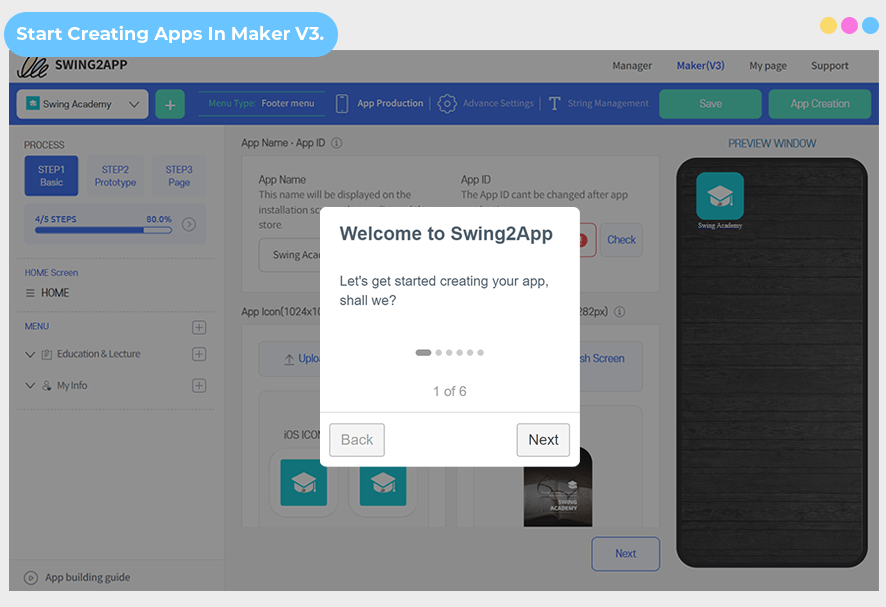
Task: Click the App Production phone icon
Action: click(x=342, y=103)
